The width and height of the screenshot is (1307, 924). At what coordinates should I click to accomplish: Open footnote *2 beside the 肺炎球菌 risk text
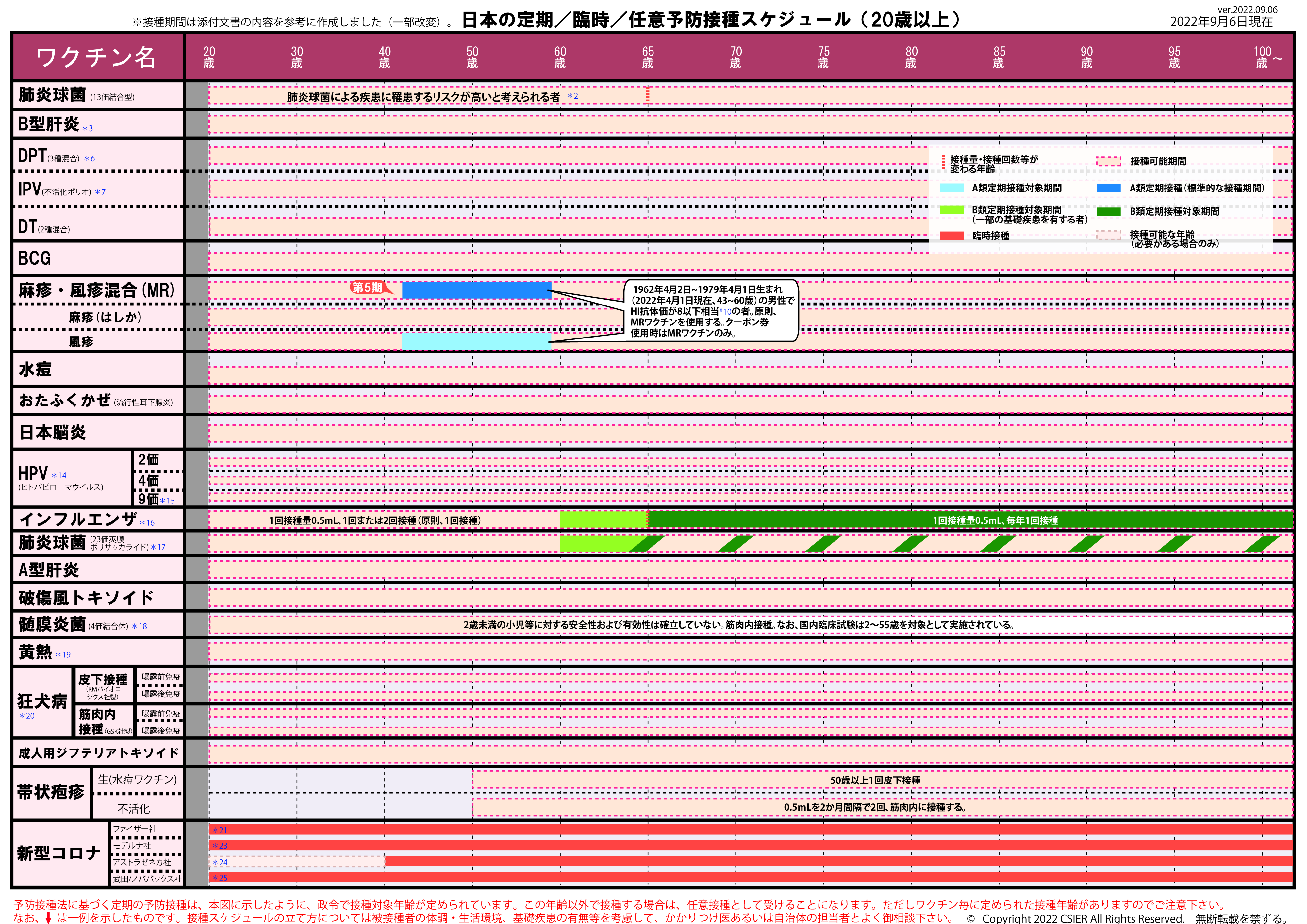(x=573, y=96)
